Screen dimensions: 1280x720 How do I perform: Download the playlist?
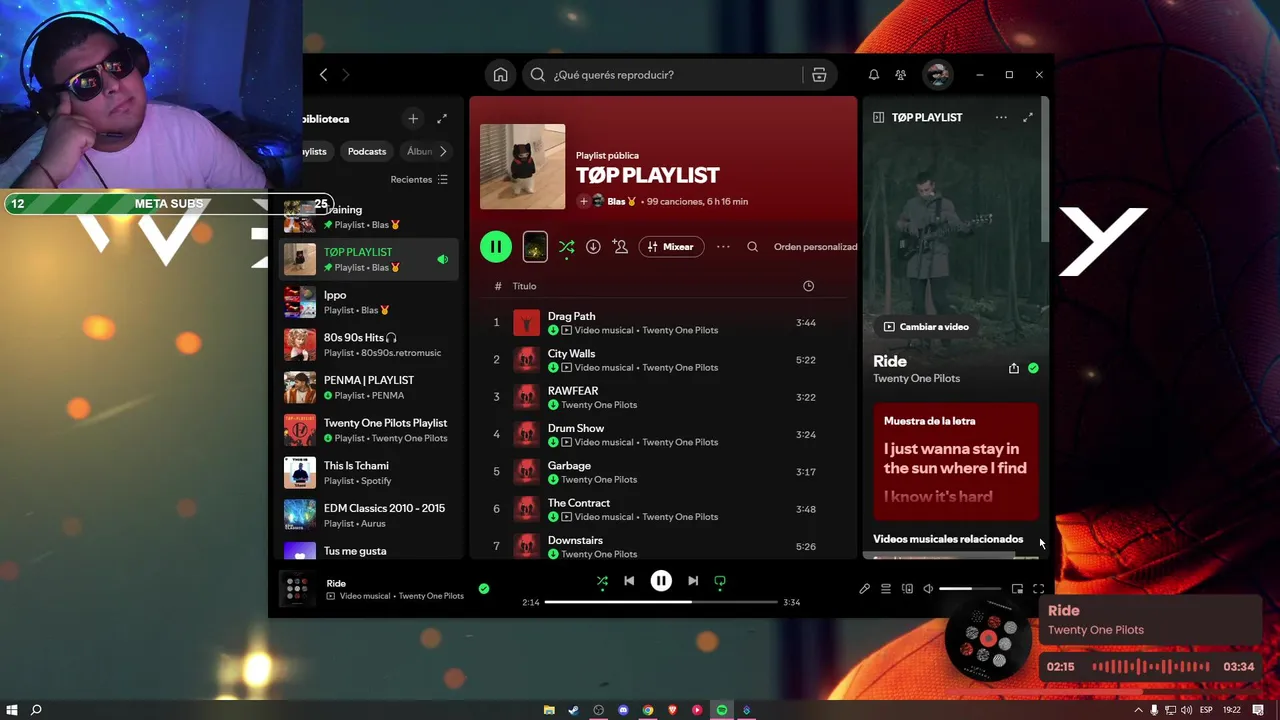593,247
